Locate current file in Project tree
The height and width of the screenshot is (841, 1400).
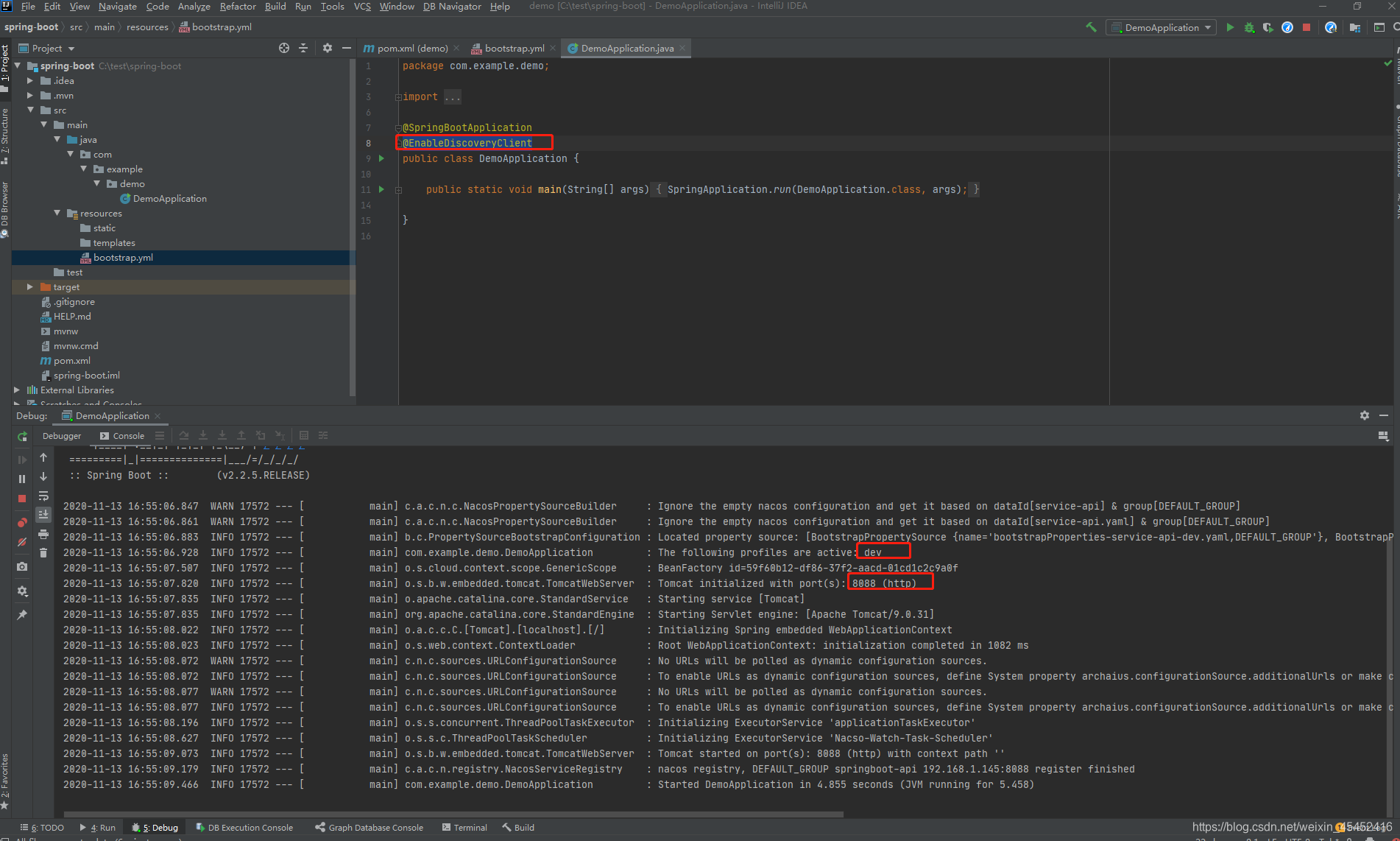tap(284, 48)
